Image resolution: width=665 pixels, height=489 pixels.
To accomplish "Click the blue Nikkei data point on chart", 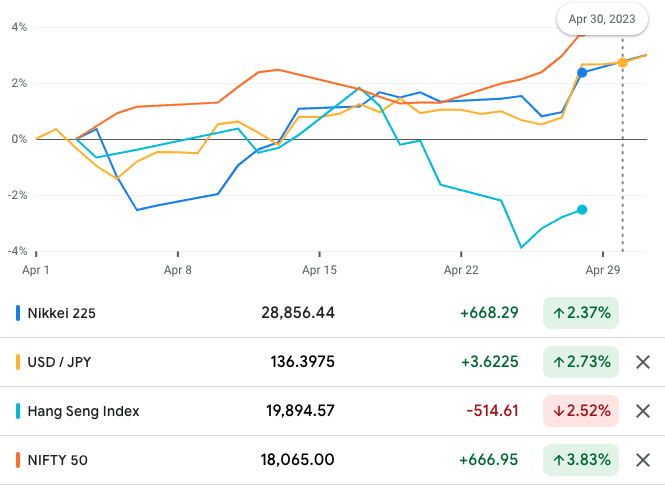I will click(582, 72).
